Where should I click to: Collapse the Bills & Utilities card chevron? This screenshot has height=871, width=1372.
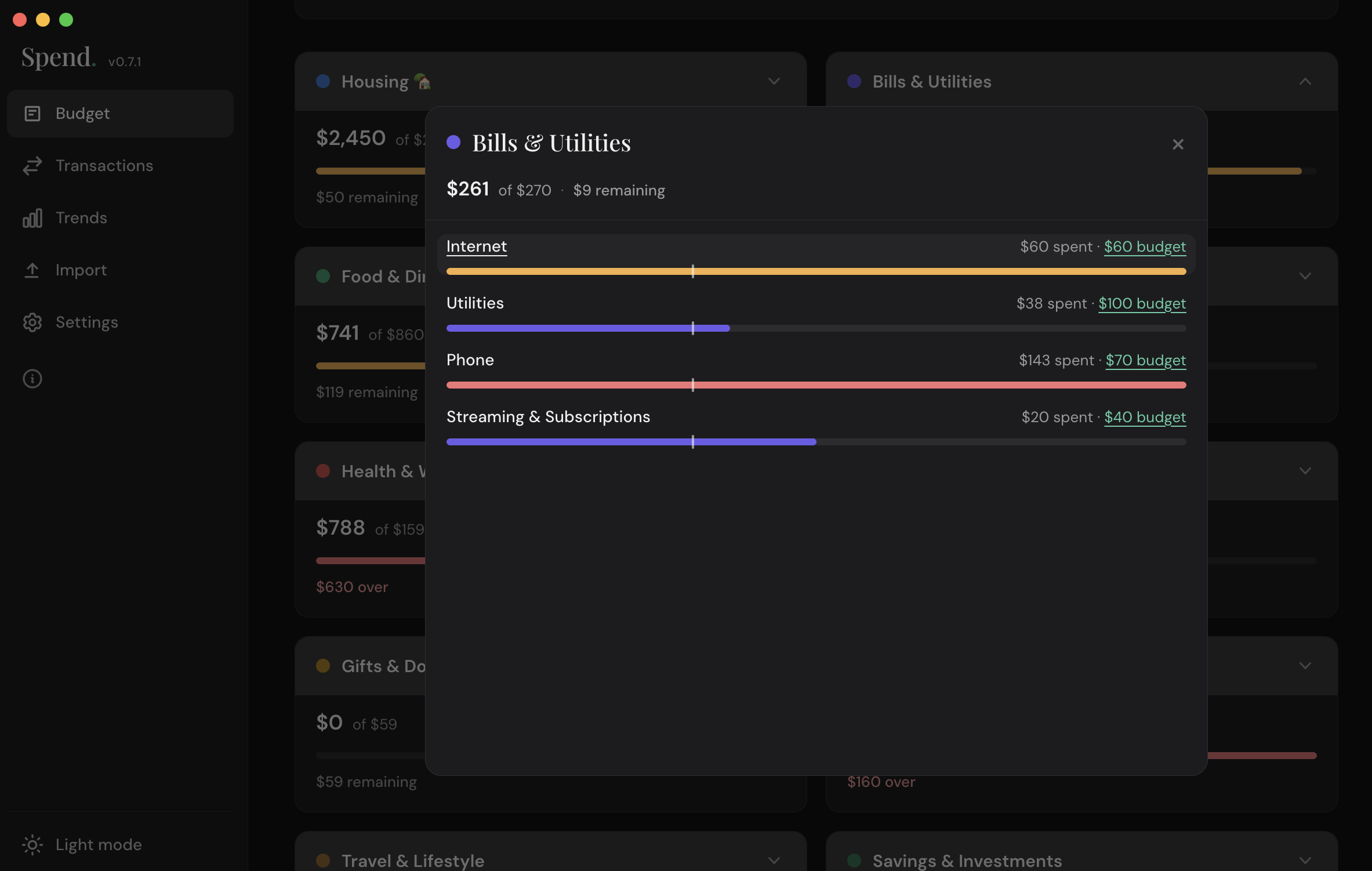pyautogui.click(x=1305, y=81)
